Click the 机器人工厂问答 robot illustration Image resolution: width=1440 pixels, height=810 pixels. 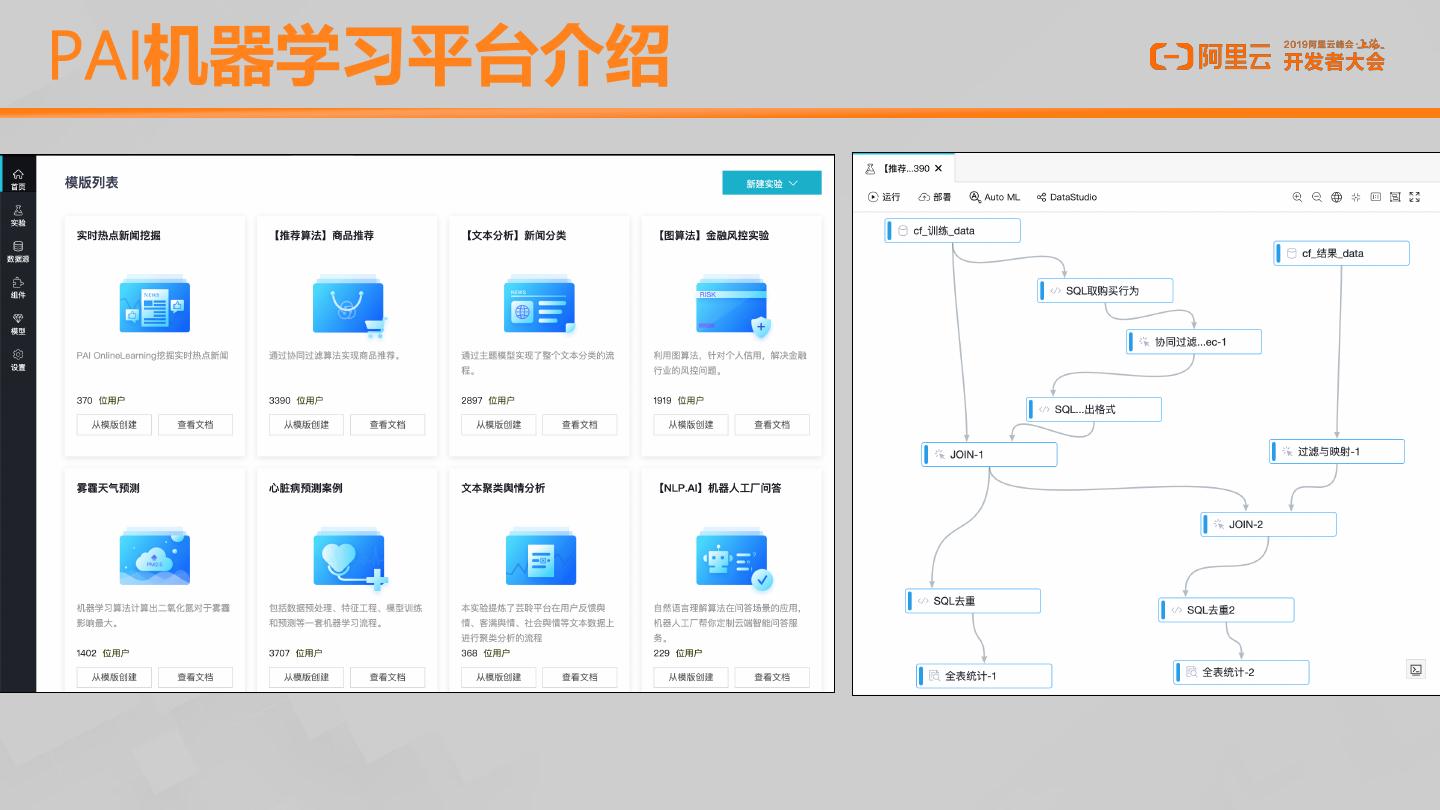[734, 560]
